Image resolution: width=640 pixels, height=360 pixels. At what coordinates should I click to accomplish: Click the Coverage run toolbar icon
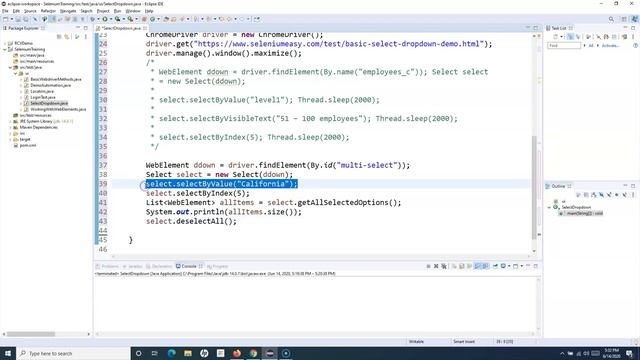point(118,19)
